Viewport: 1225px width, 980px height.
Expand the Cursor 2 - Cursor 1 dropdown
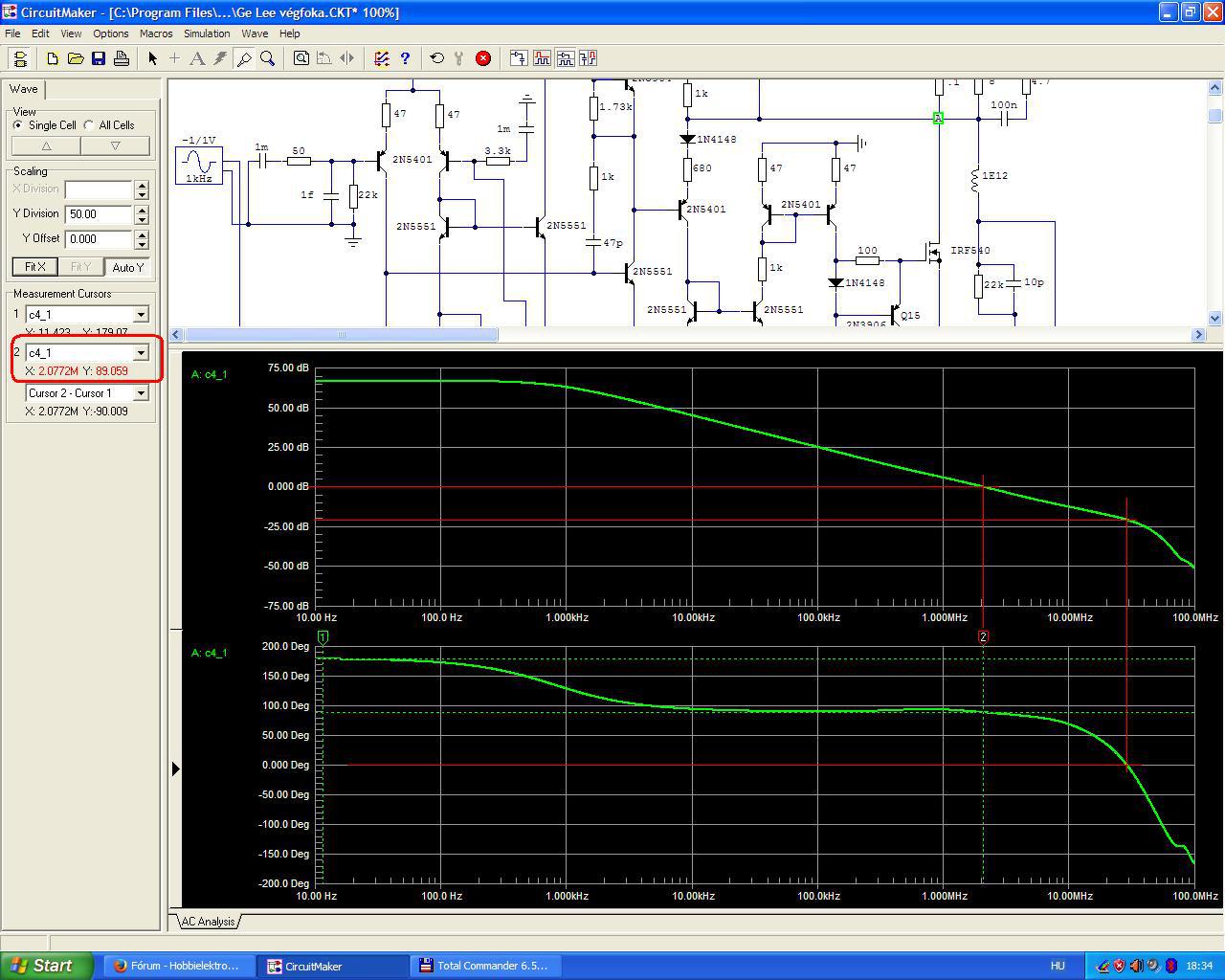(x=141, y=393)
